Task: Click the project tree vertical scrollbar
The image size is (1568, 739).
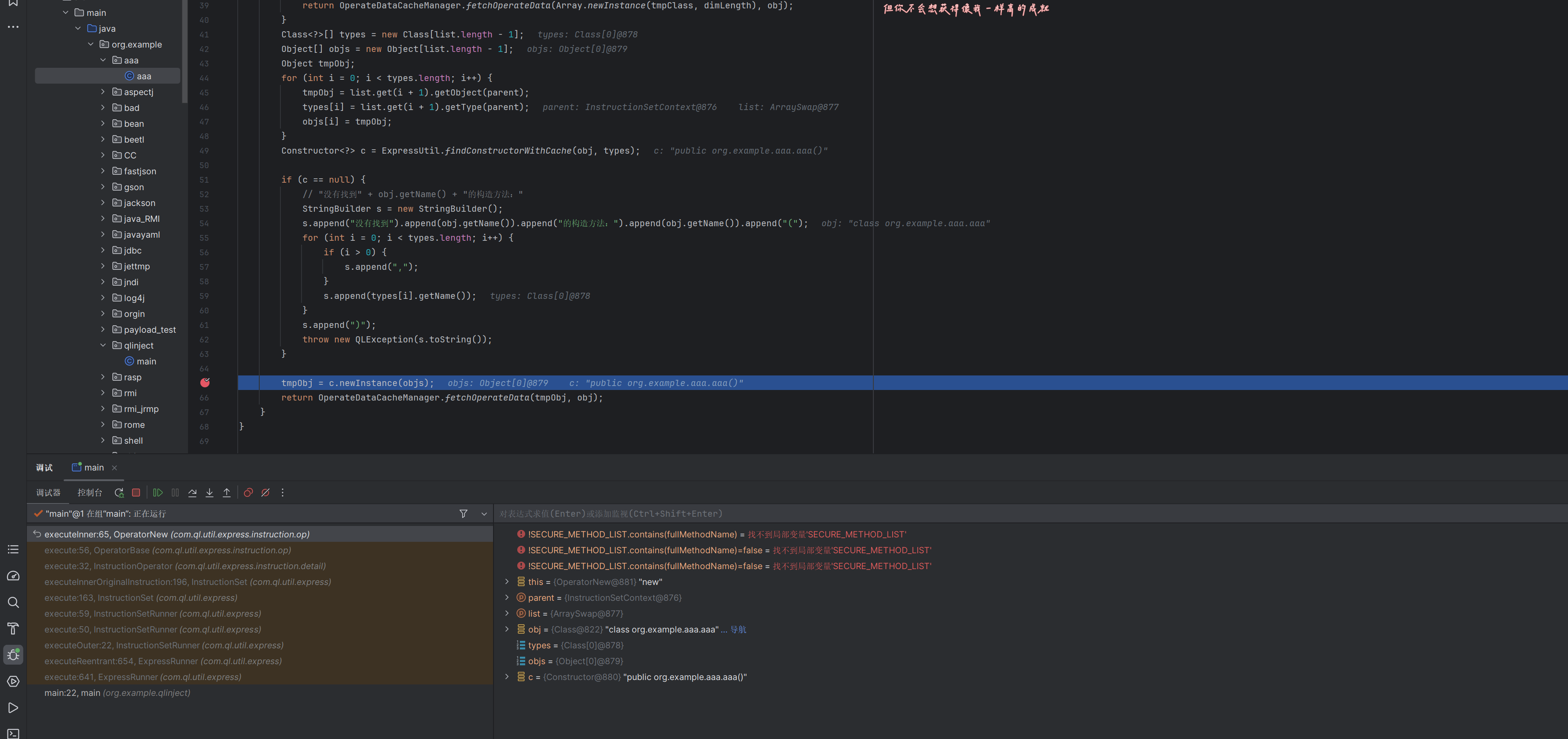Action: pos(184,52)
